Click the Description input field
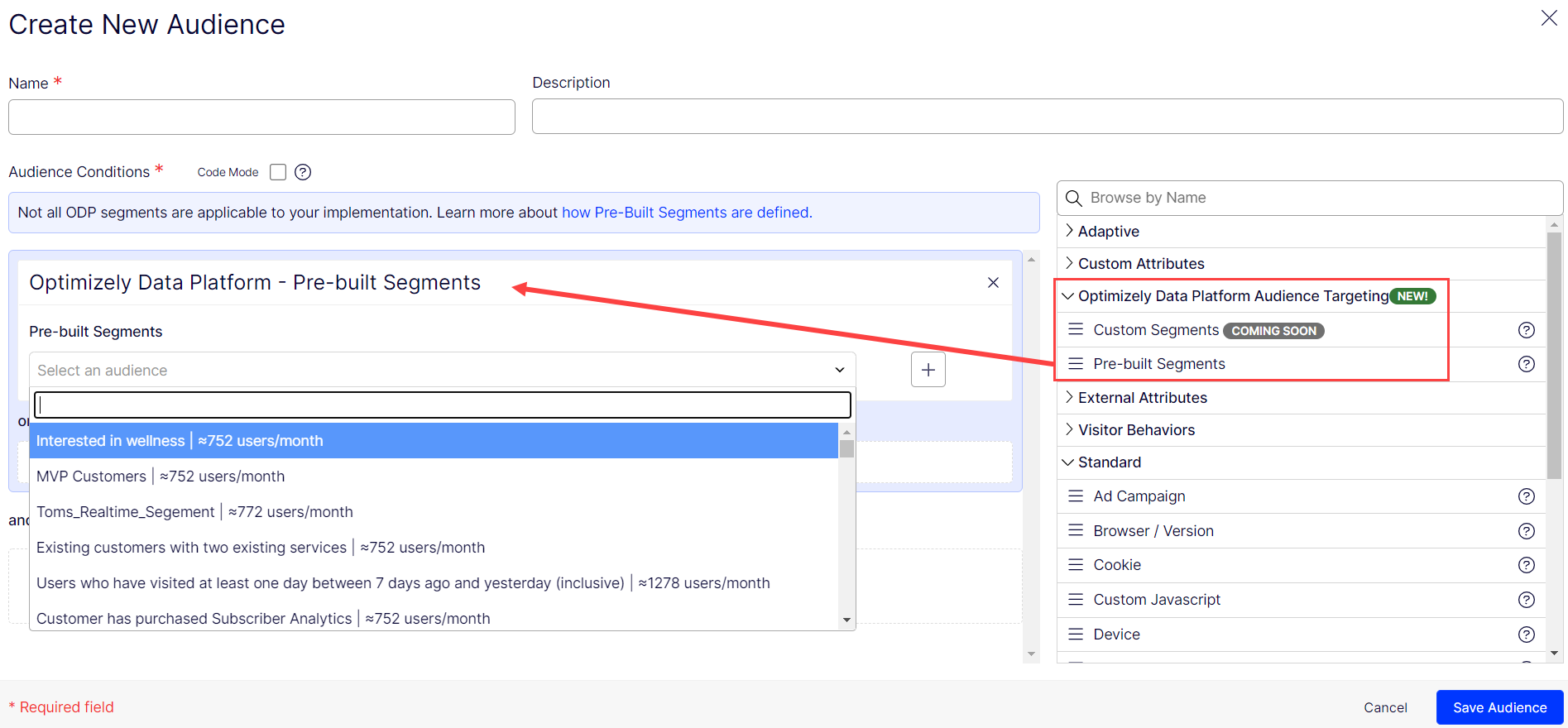Screen dimensions: 1568x728 [x=1048, y=117]
